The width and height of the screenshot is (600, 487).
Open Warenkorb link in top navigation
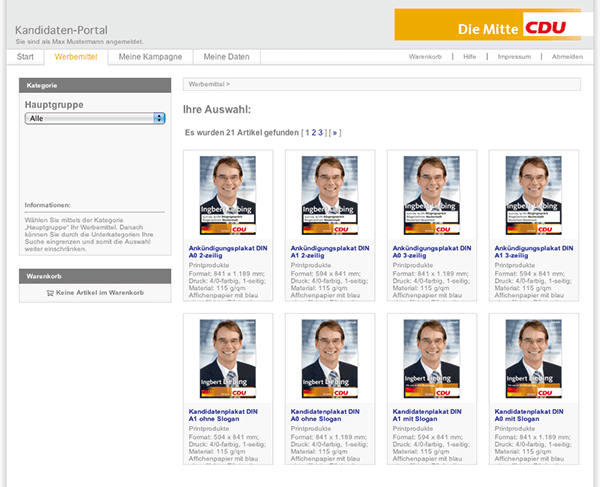[x=425, y=57]
